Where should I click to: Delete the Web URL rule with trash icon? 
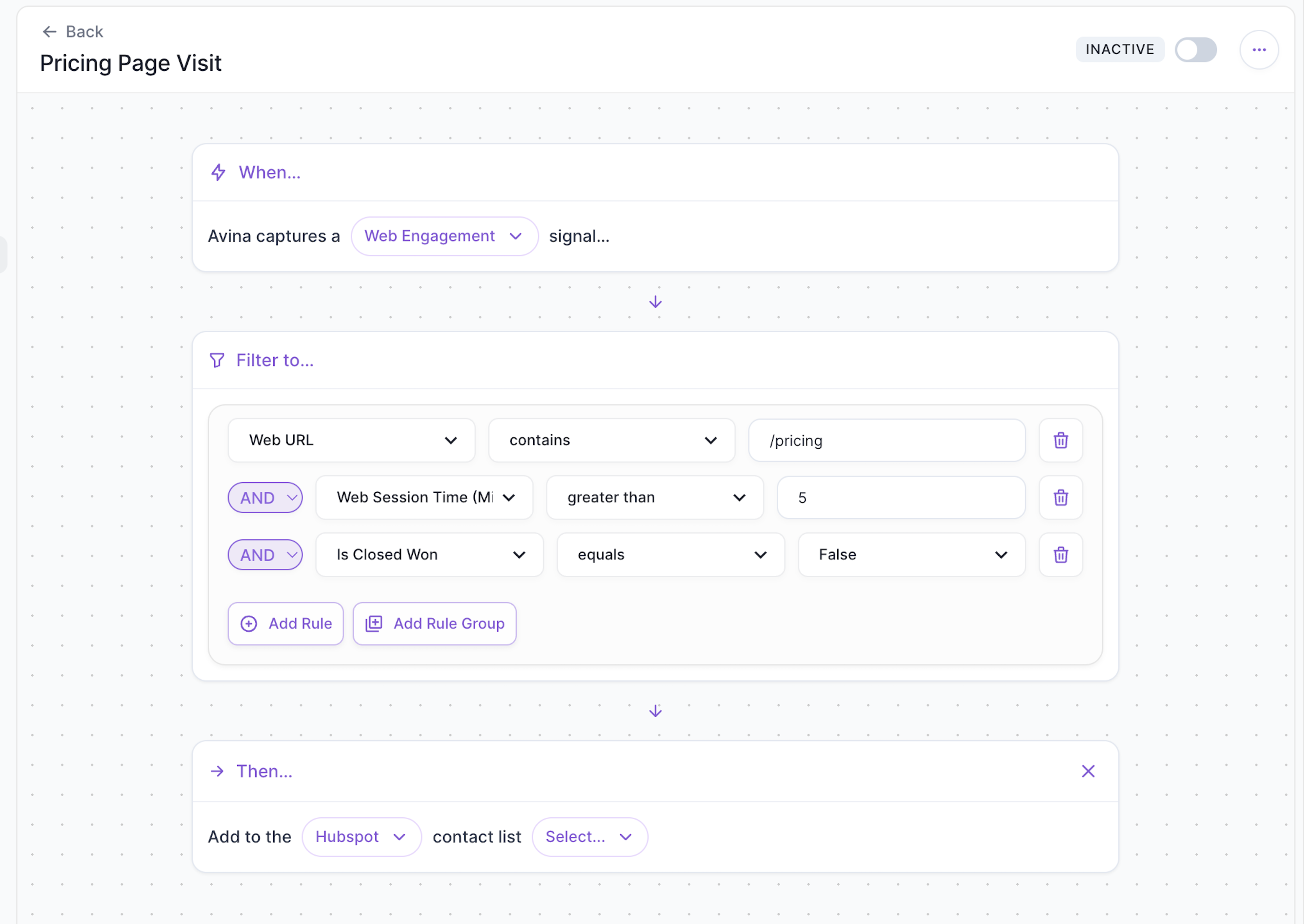1060,441
